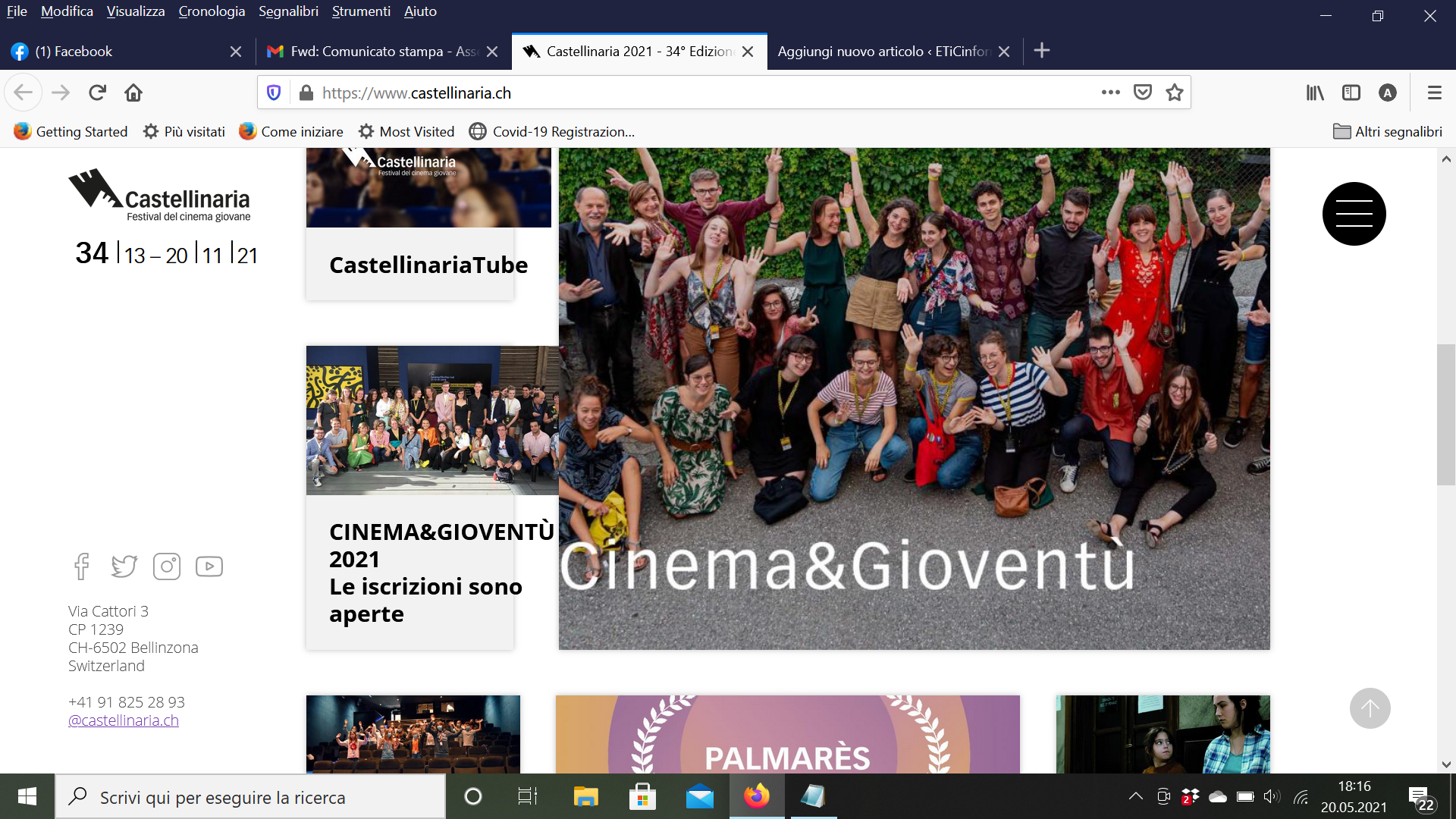Bookmark this page with star
This screenshot has height=819, width=1456.
[1175, 93]
